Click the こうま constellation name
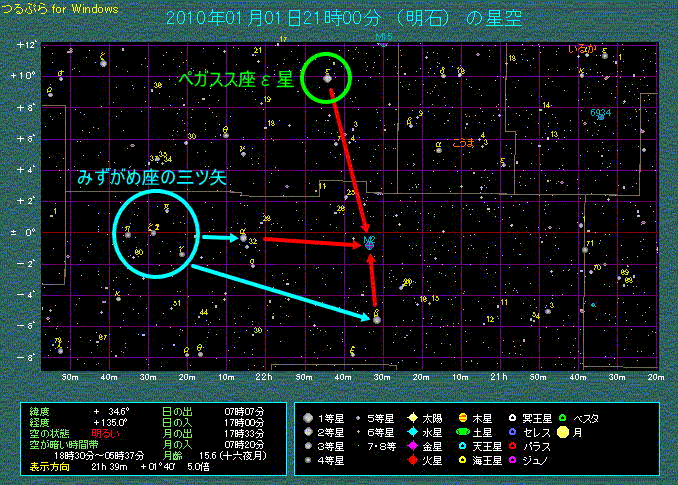Viewport: 678px width, 485px height. [464, 143]
